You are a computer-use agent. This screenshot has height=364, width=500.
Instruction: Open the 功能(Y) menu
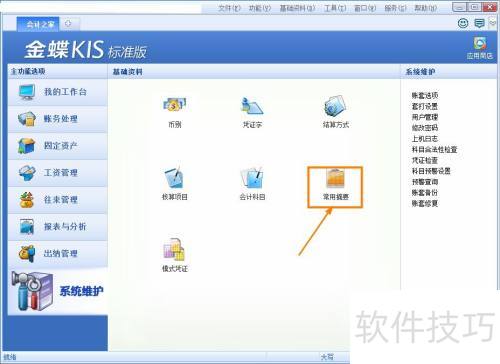(260, 8)
